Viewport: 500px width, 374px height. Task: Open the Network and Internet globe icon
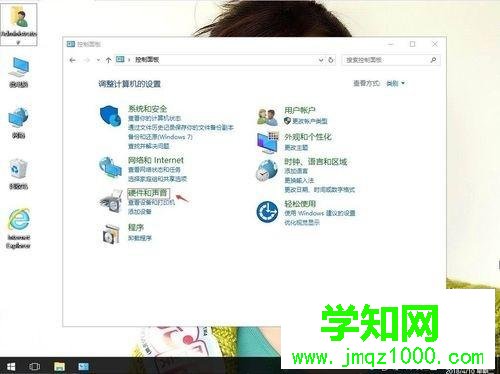point(110,167)
